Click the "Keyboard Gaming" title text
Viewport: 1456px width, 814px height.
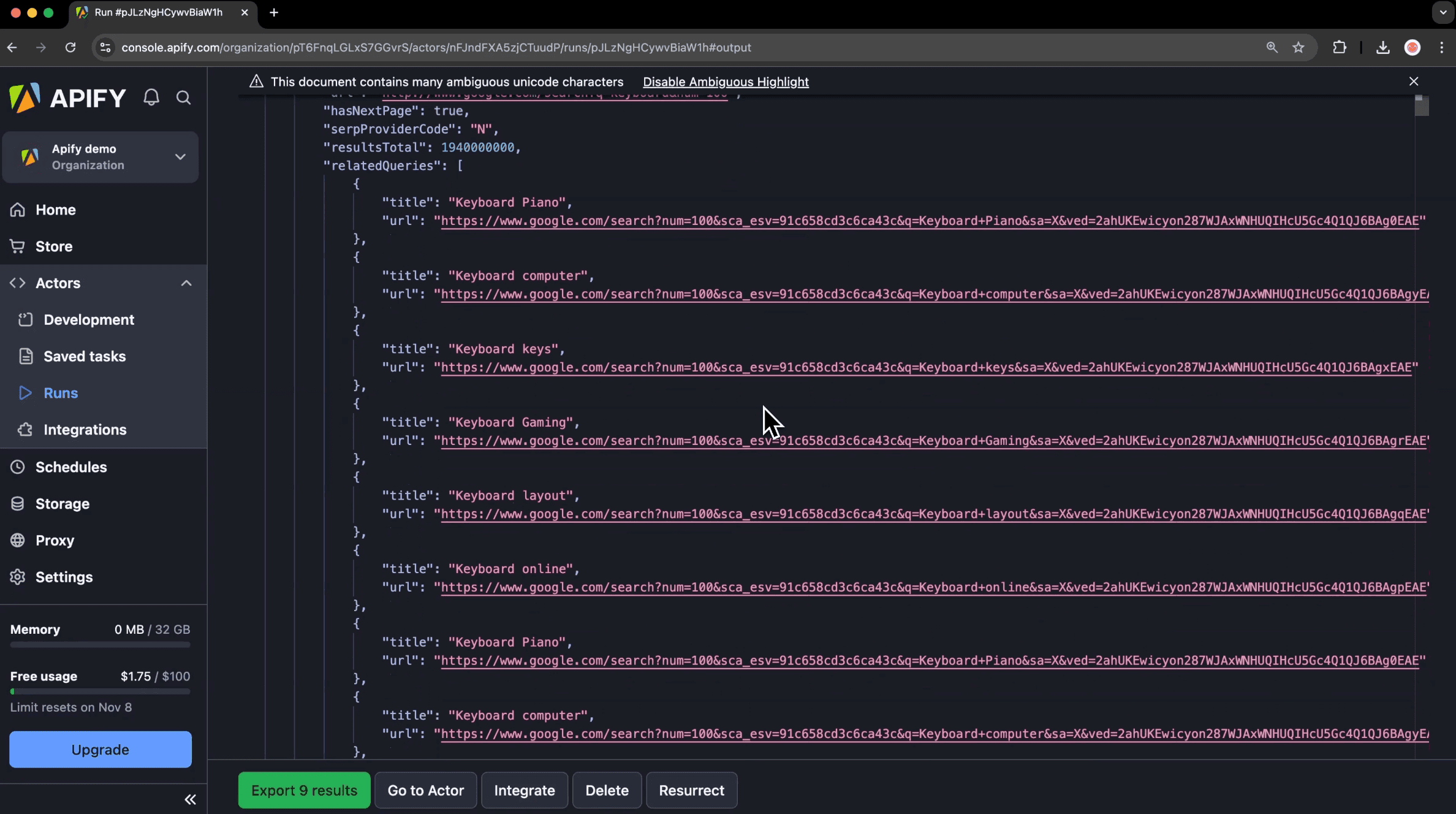[x=510, y=422]
